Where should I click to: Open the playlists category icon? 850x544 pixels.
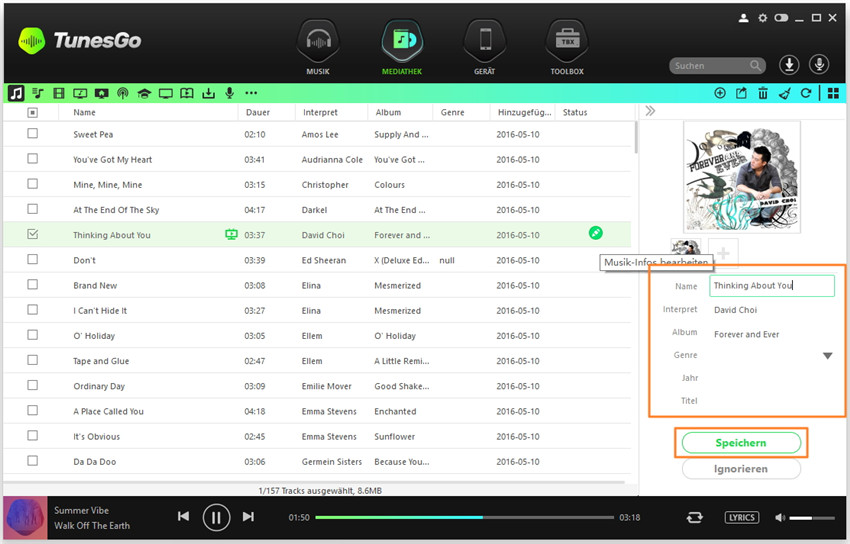point(37,93)
